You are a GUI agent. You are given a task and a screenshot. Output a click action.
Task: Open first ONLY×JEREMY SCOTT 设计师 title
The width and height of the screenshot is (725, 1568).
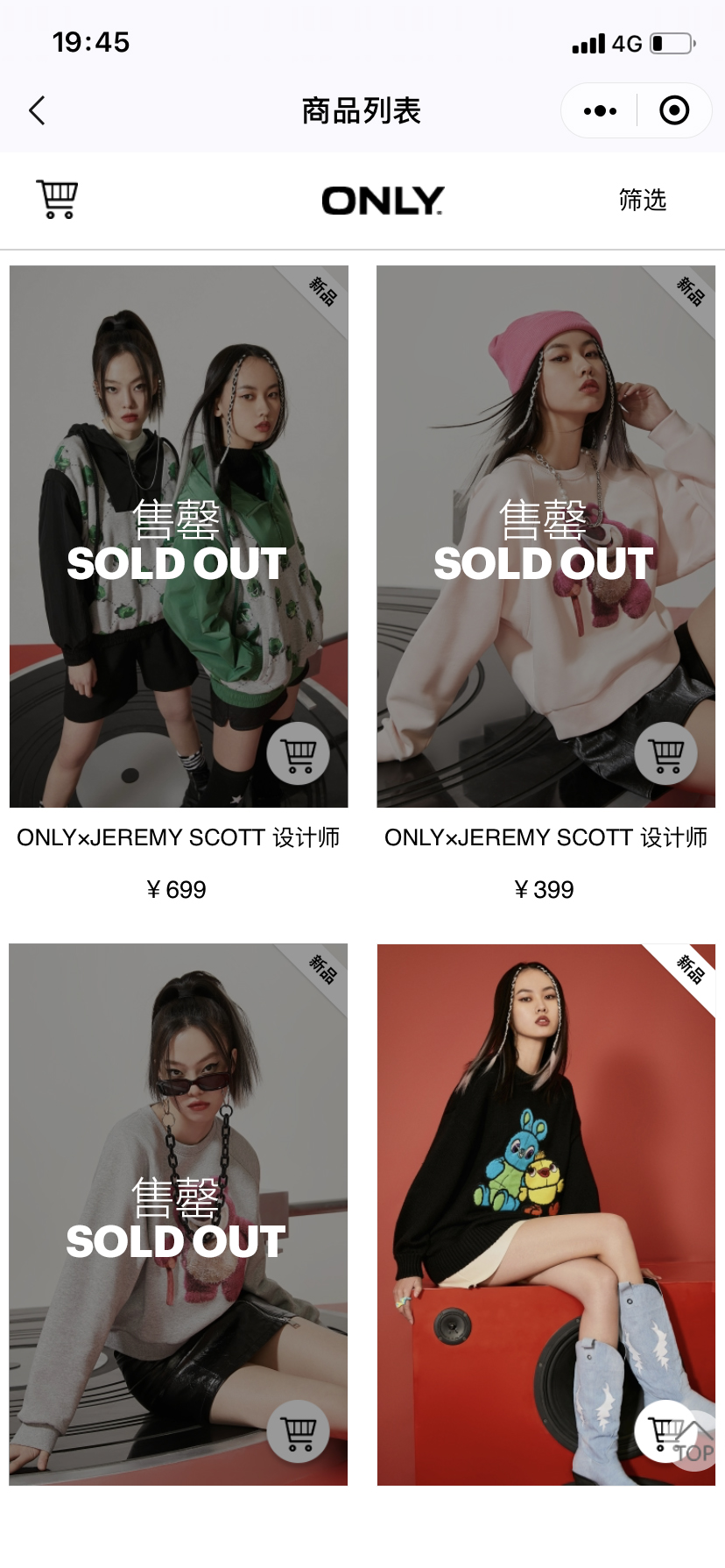179,838
